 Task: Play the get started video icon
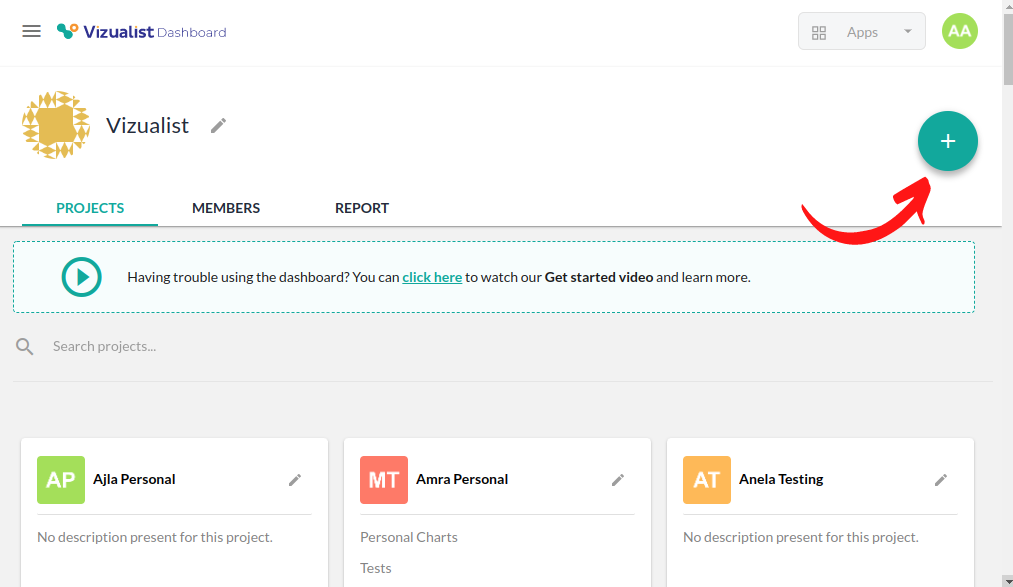[x=81, y=277]
